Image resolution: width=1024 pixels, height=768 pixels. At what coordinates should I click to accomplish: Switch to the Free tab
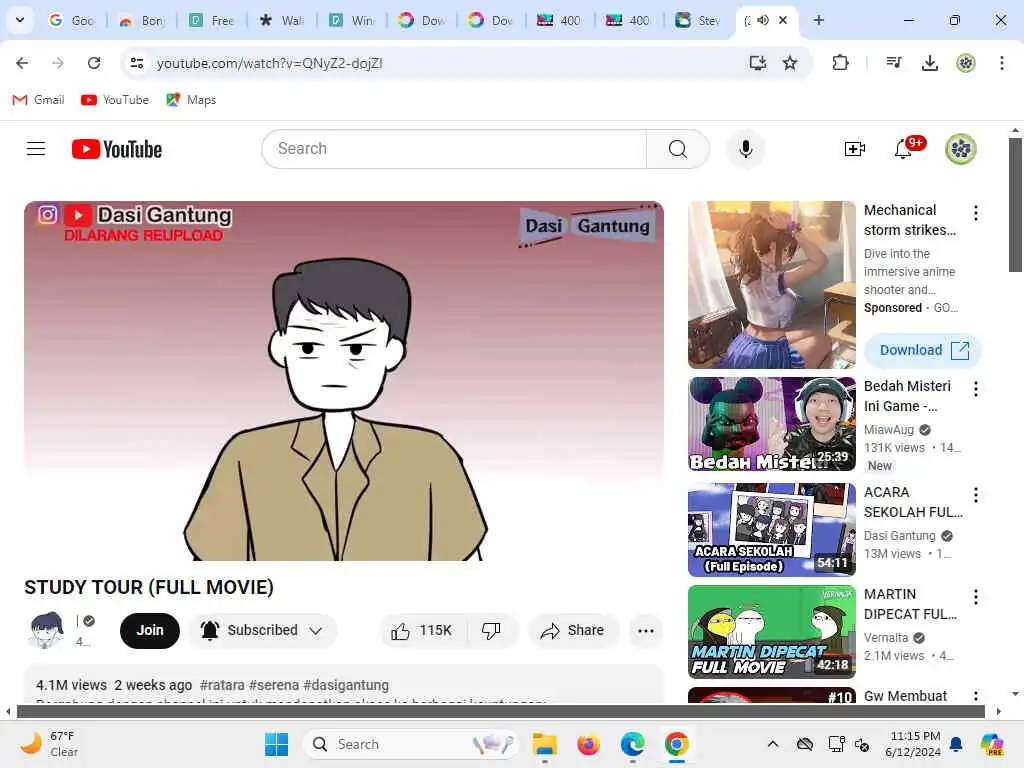click(212, 20)
